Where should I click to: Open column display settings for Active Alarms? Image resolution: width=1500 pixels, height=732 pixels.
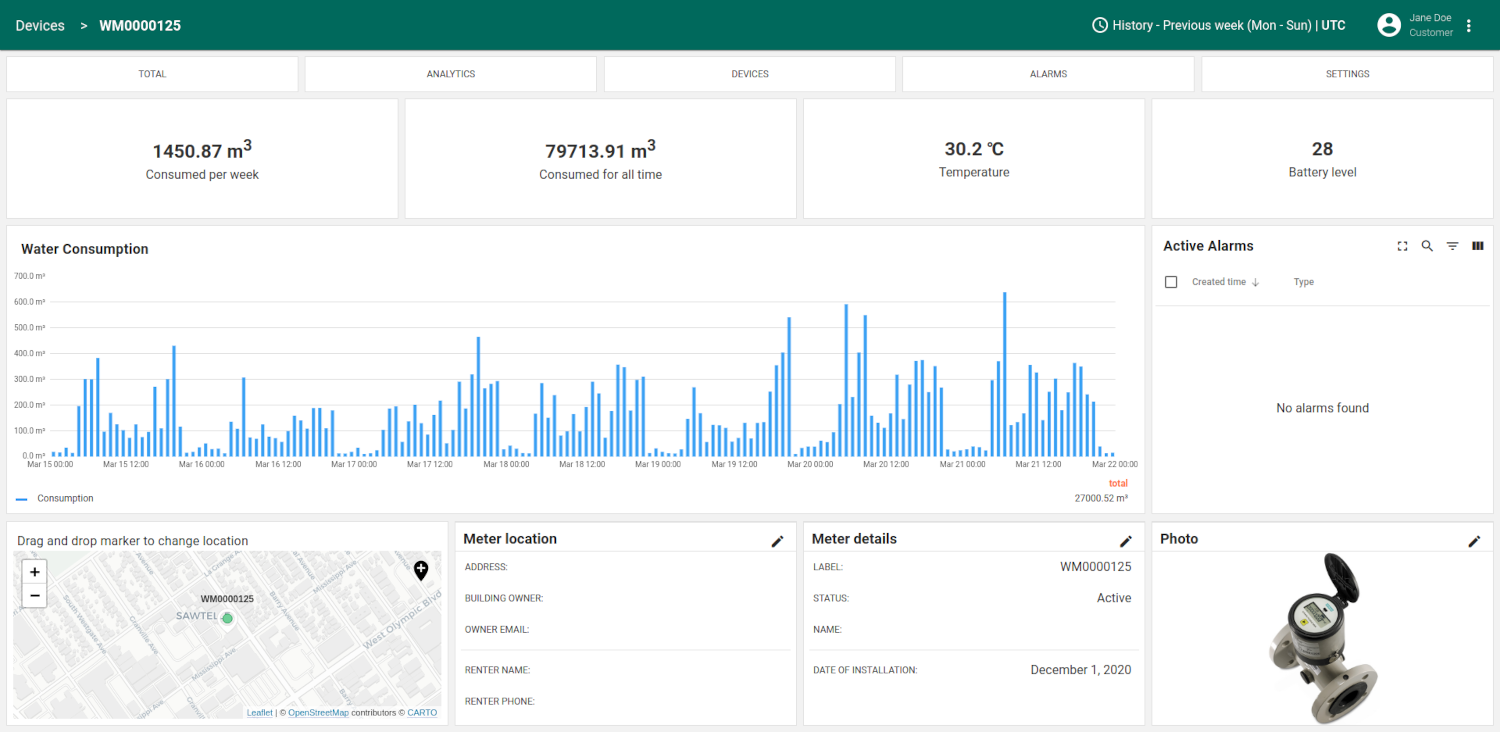pyautogui.click(x=1478, y=246)
